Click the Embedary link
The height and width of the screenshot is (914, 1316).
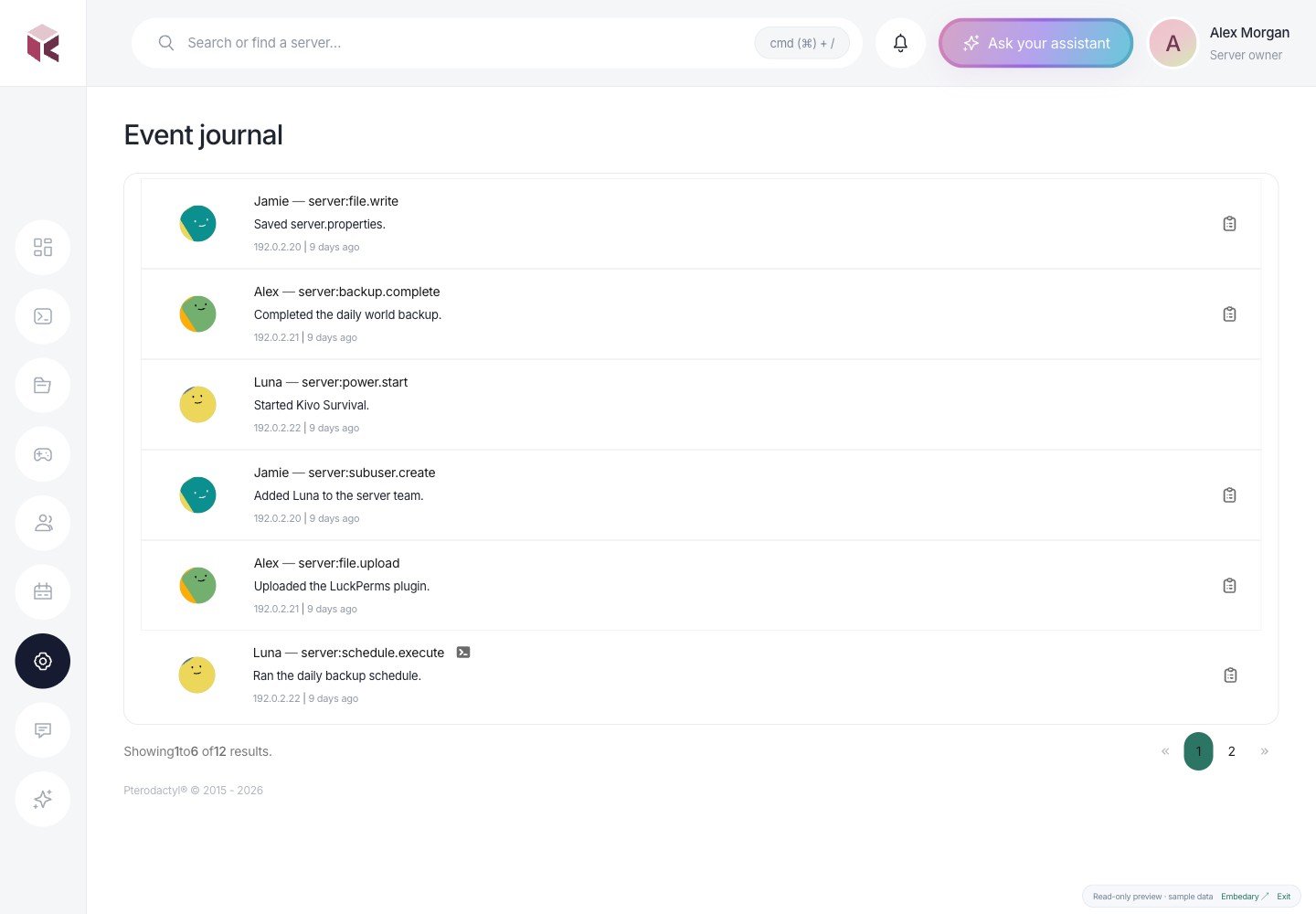[1245, 897]
